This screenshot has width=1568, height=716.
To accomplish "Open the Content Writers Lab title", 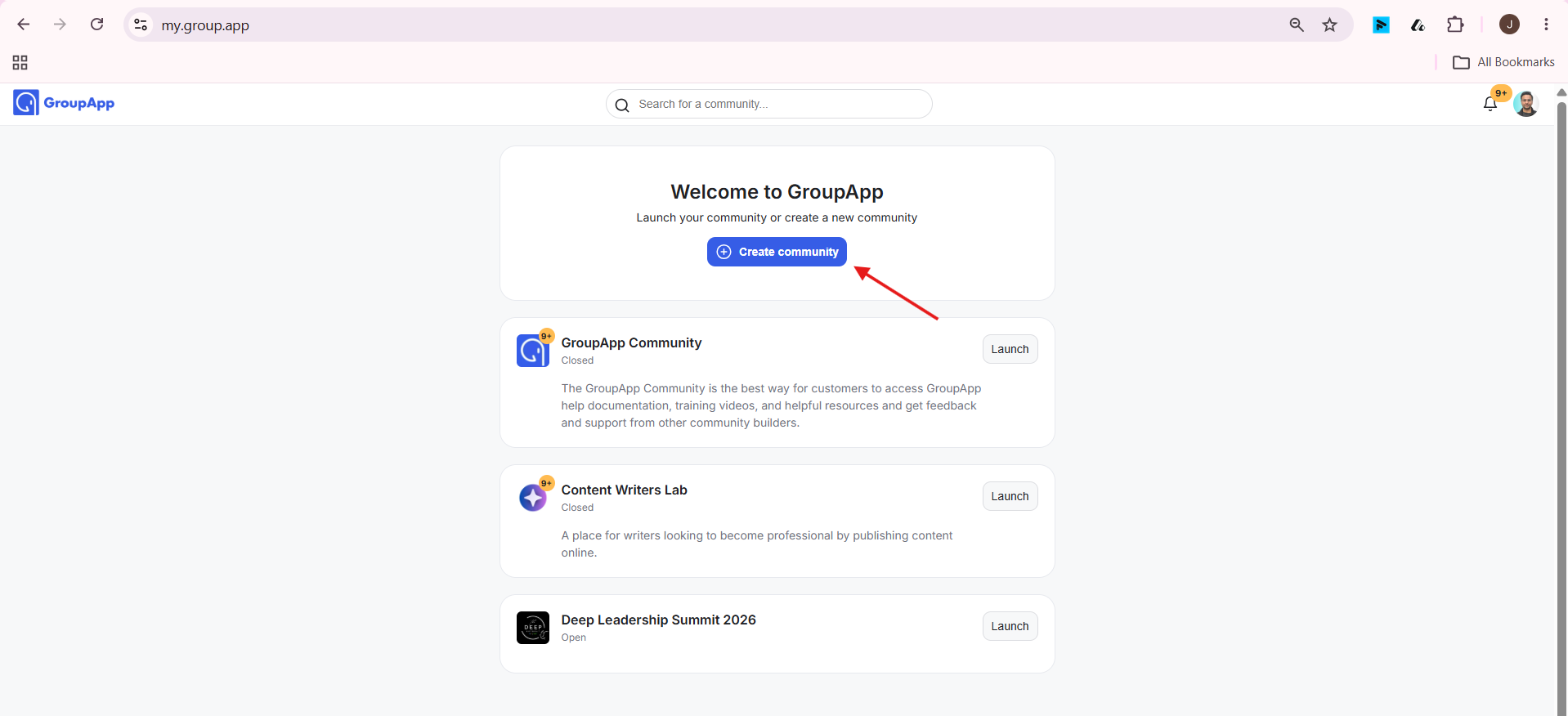I will tap(624, 490).
